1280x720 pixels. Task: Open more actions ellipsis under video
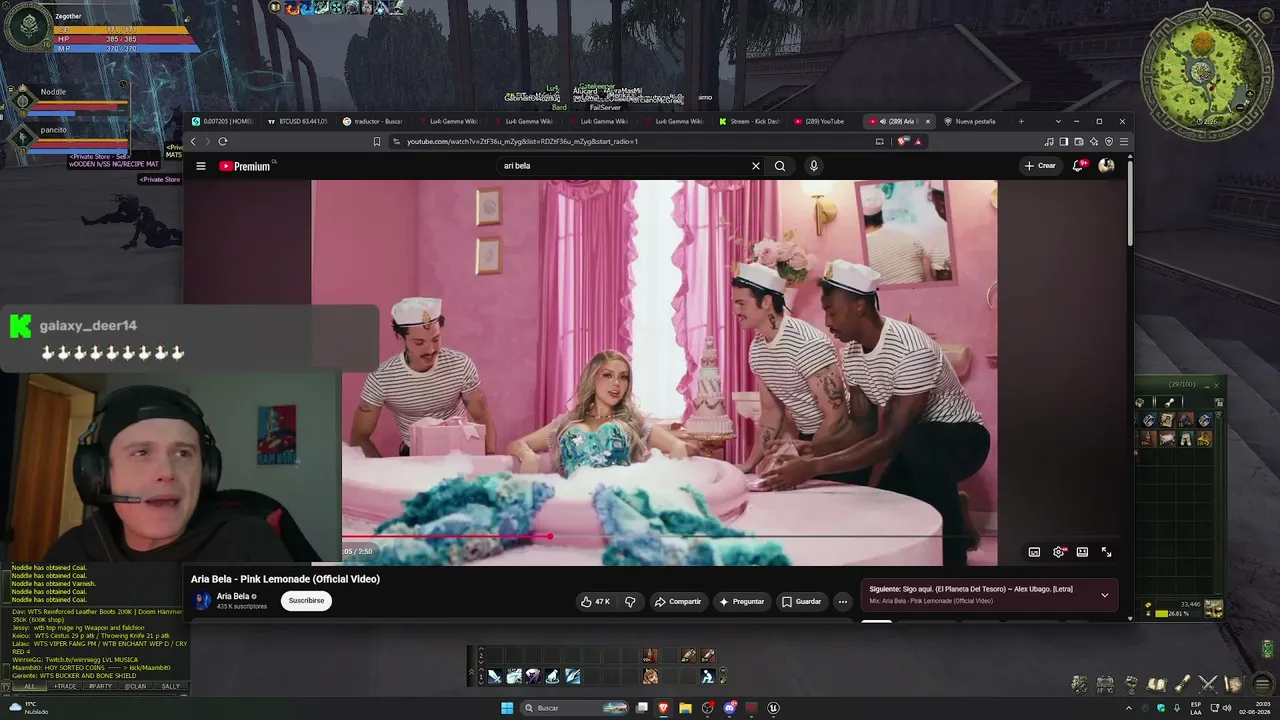pyautogui.click(x=843, y=601)
